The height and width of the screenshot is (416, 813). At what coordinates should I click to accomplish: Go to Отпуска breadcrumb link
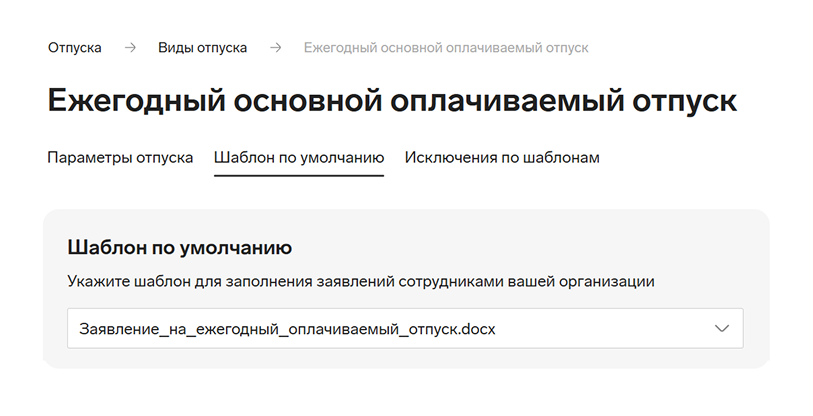[75, 48]
